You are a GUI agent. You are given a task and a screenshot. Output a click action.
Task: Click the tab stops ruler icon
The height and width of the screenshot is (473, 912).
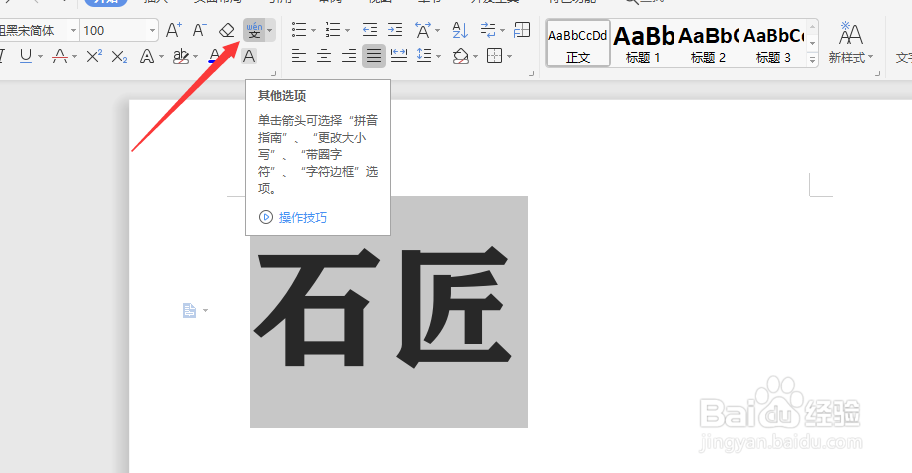point(522,30)
